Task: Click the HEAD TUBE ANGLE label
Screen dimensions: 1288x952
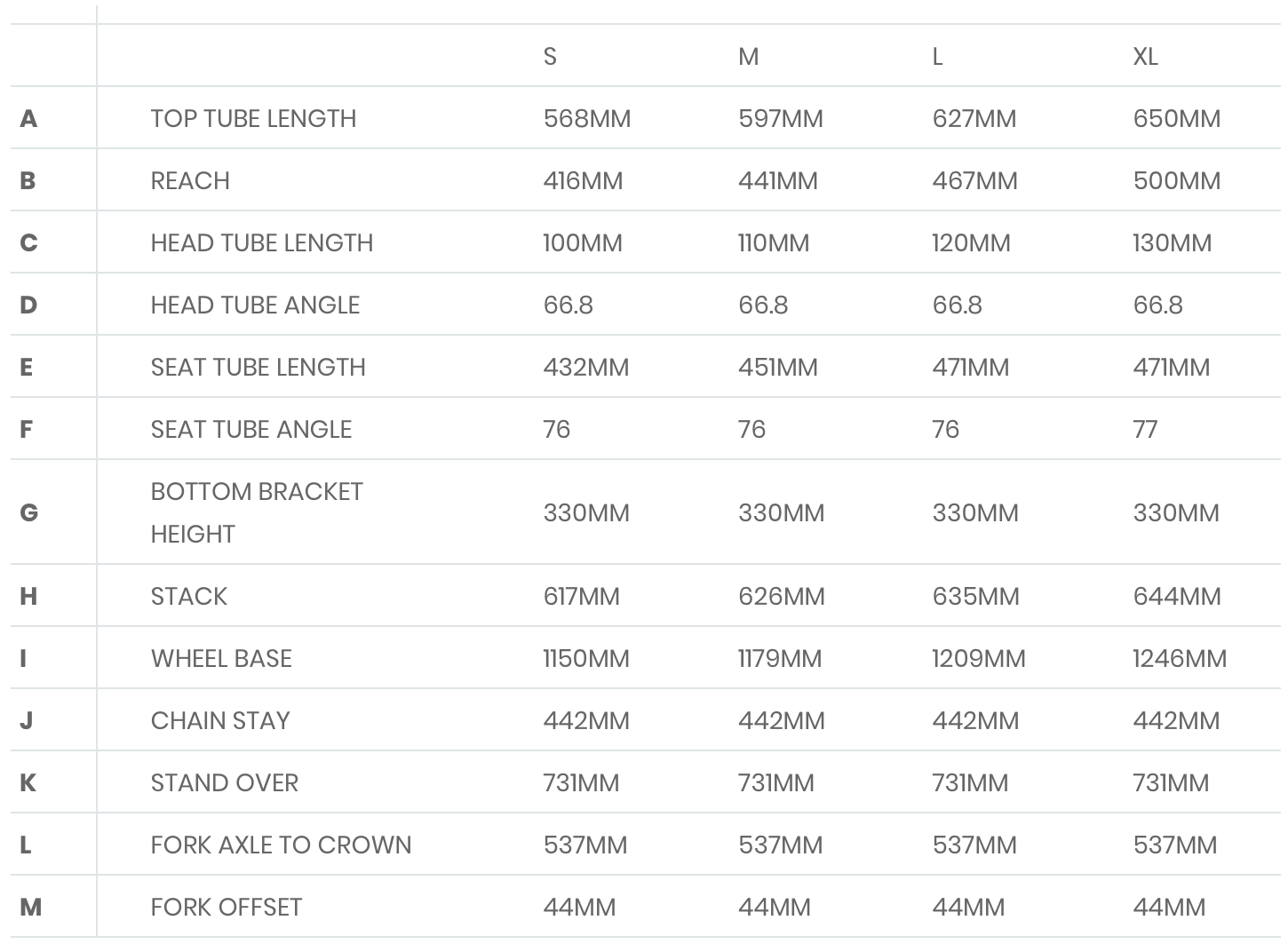Action: point(255,305)
